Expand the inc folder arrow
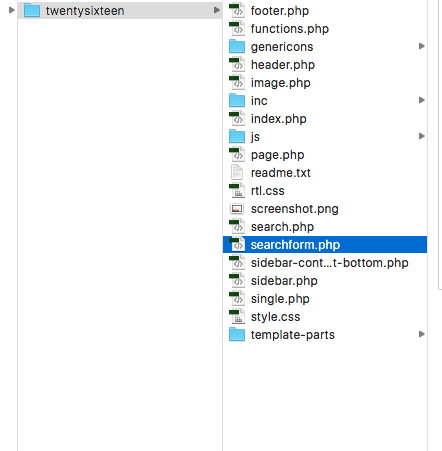 422,100
